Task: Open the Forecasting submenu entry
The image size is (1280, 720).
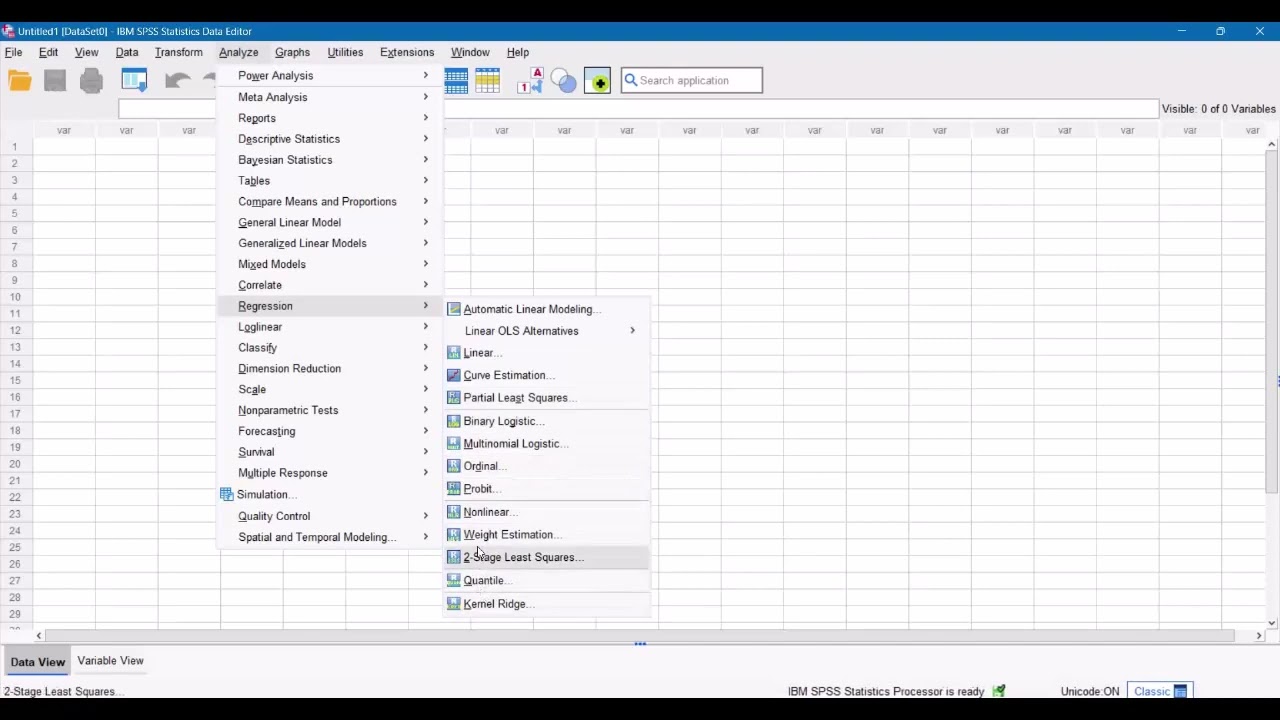Action: point(331,431)
